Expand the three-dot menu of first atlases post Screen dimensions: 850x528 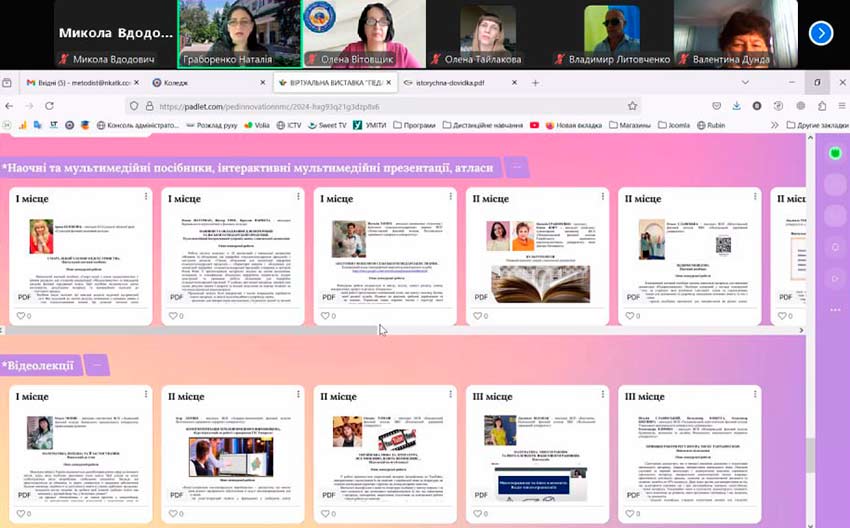pos(146,197)
